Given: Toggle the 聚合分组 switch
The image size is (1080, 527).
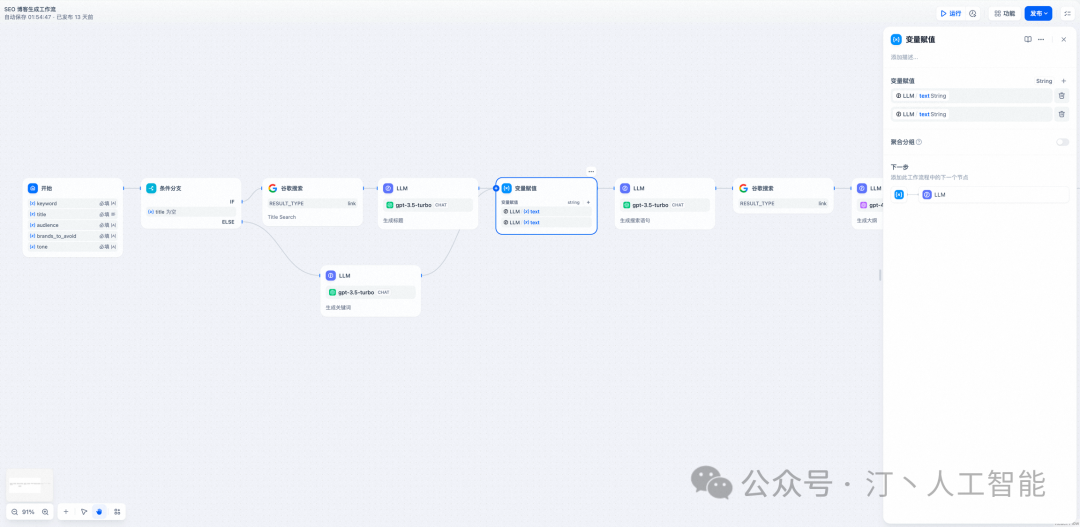Looking at the screenshot, I should point(1062,142).
